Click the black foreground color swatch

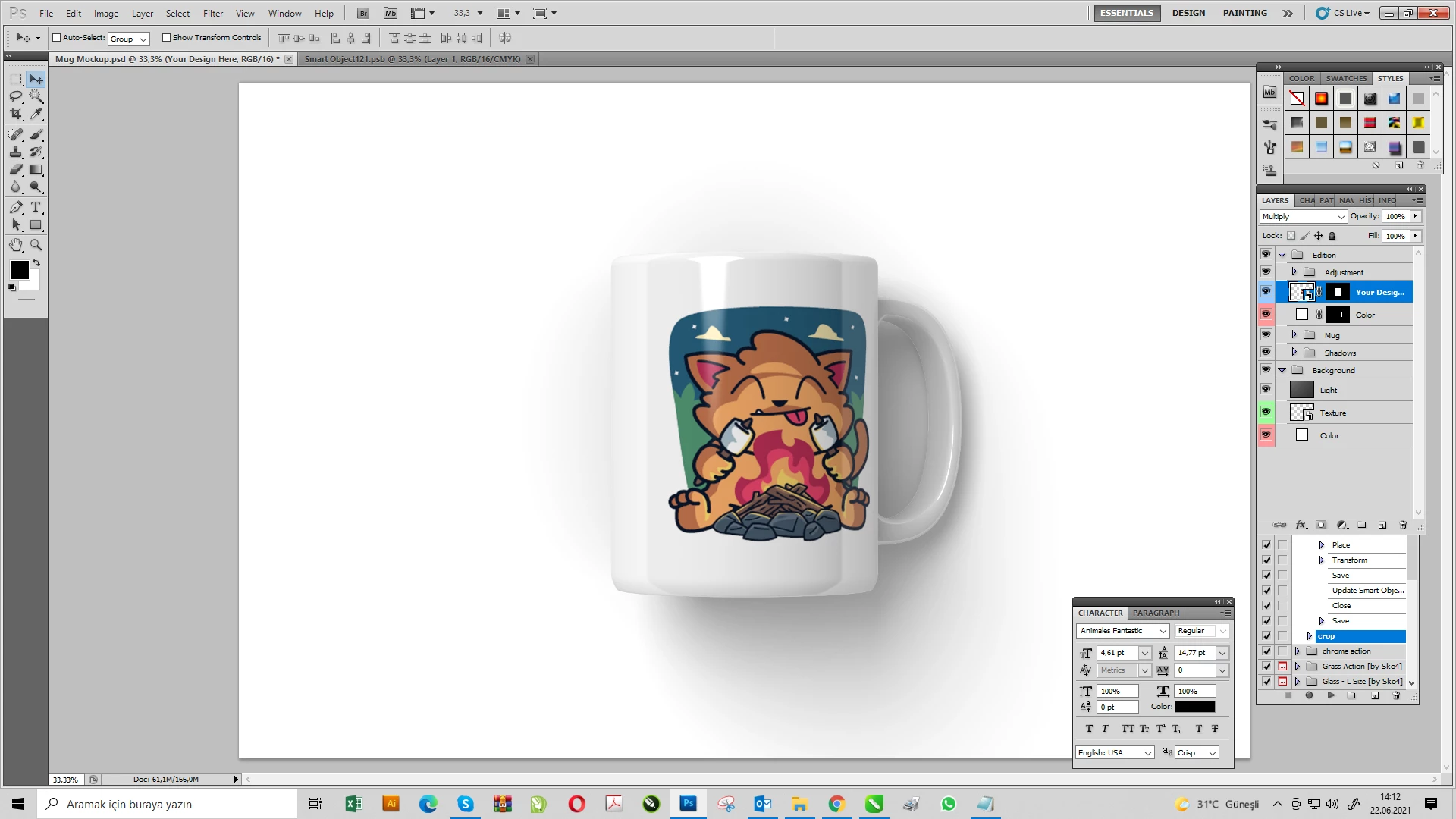coord(19,269)
